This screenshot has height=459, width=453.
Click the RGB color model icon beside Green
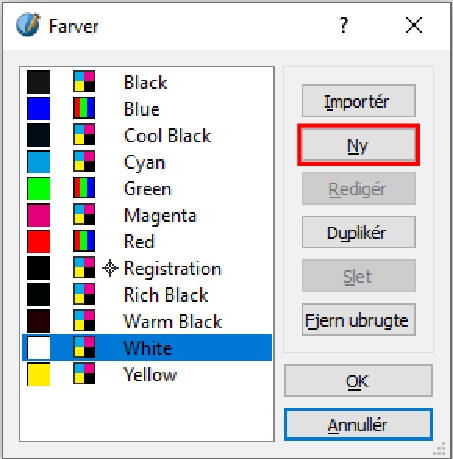click(x=84, y=188)
